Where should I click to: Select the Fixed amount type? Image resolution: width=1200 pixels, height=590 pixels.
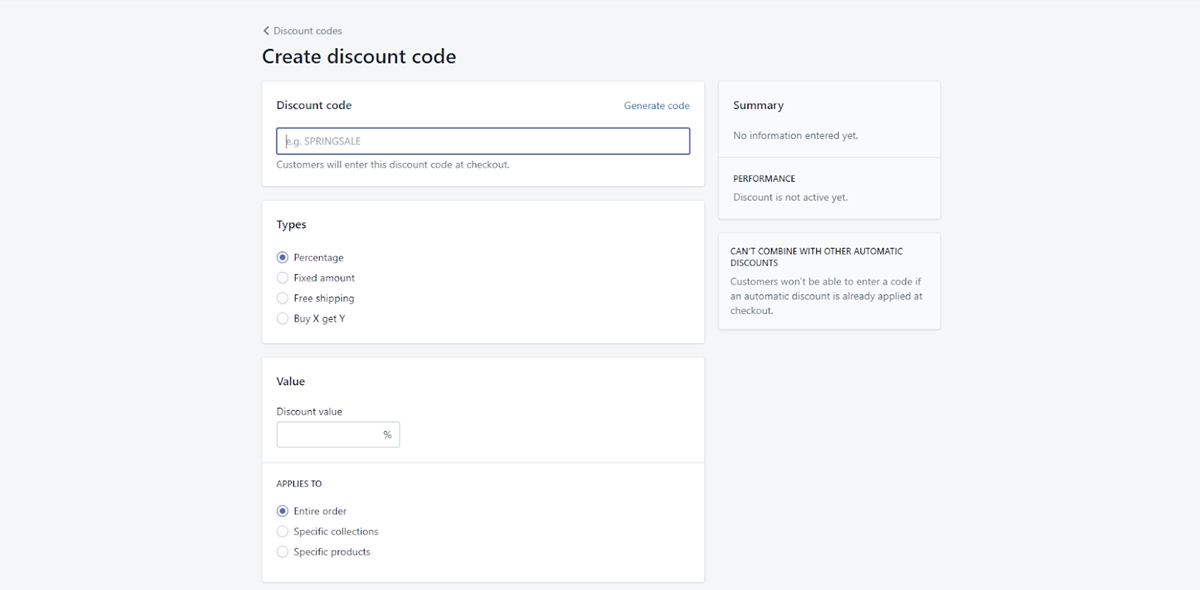[x=316, y=278]
